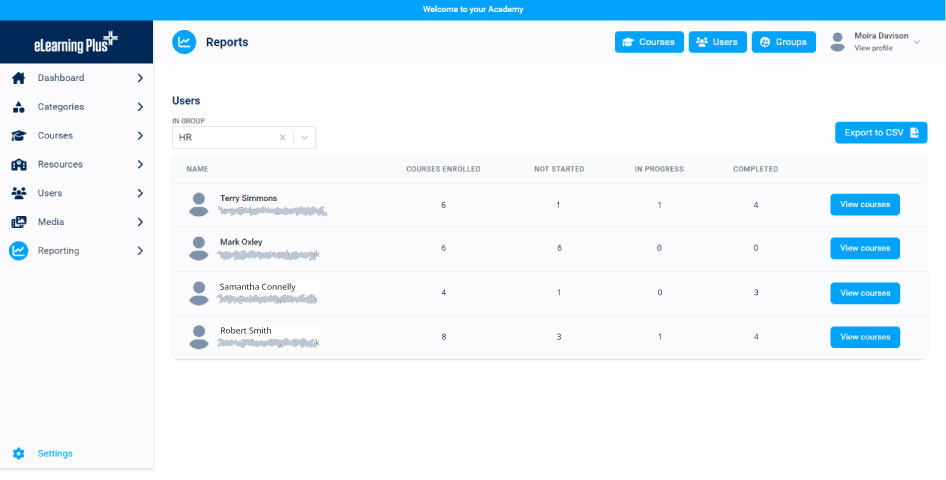Screen dimensions: 946x480
Task: Export the user report to CSV
Action: [881, 132]
